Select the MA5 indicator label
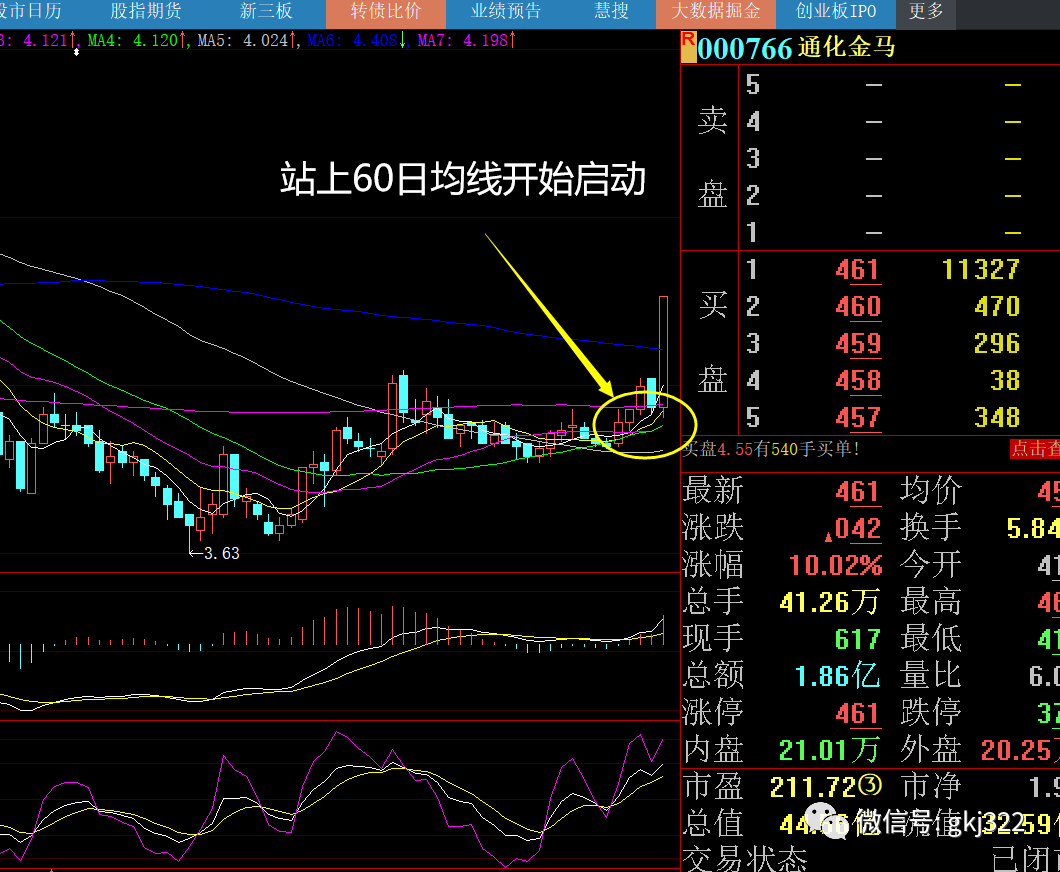The image size is (1060, 872). 241,41
